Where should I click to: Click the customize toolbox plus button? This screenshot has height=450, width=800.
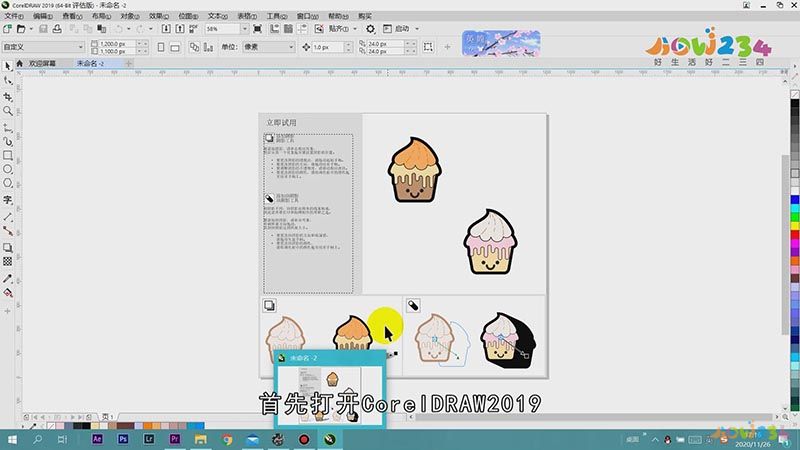pyautogui.click(x=8, y=311)
